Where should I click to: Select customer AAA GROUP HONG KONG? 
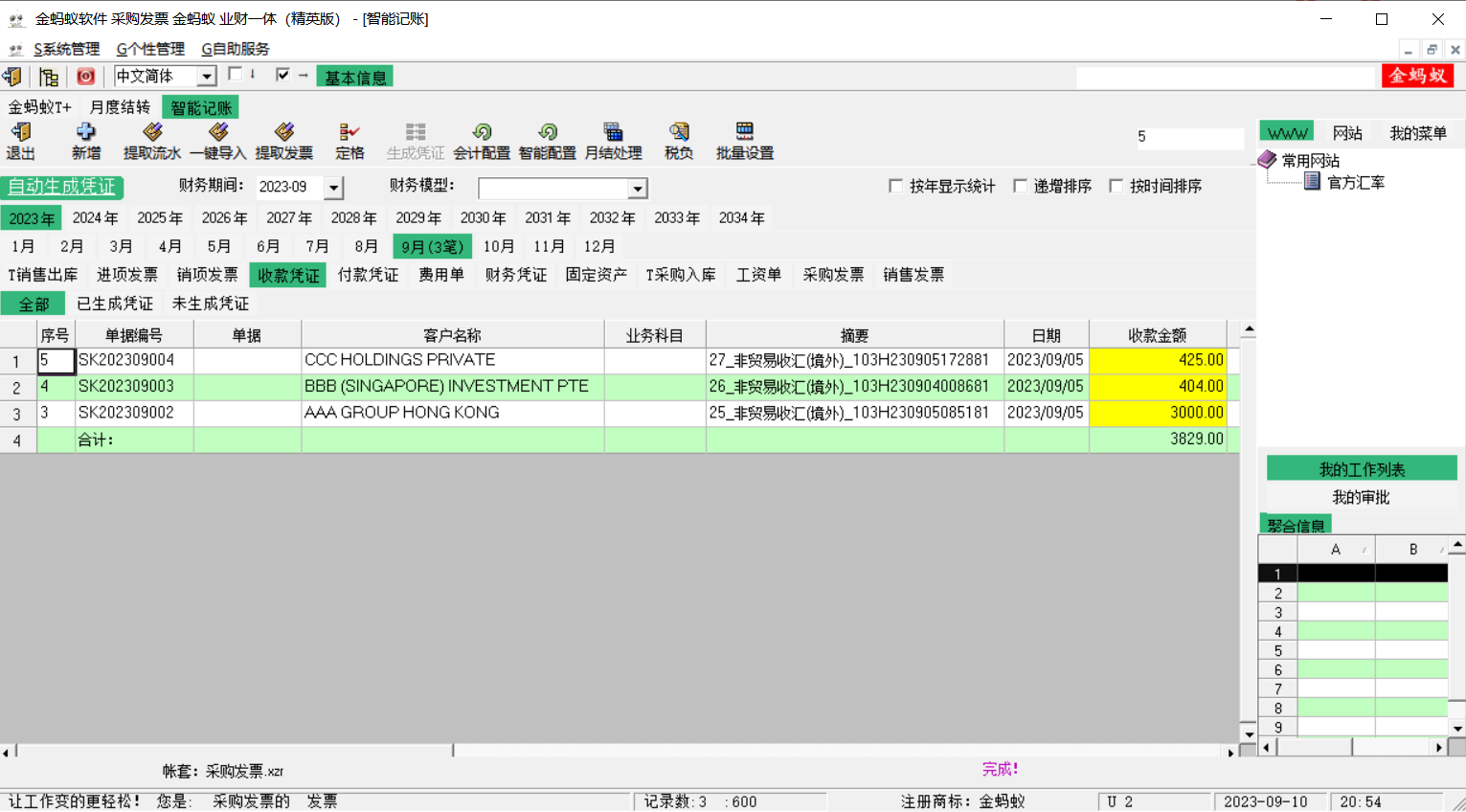[x=452, y=413]
